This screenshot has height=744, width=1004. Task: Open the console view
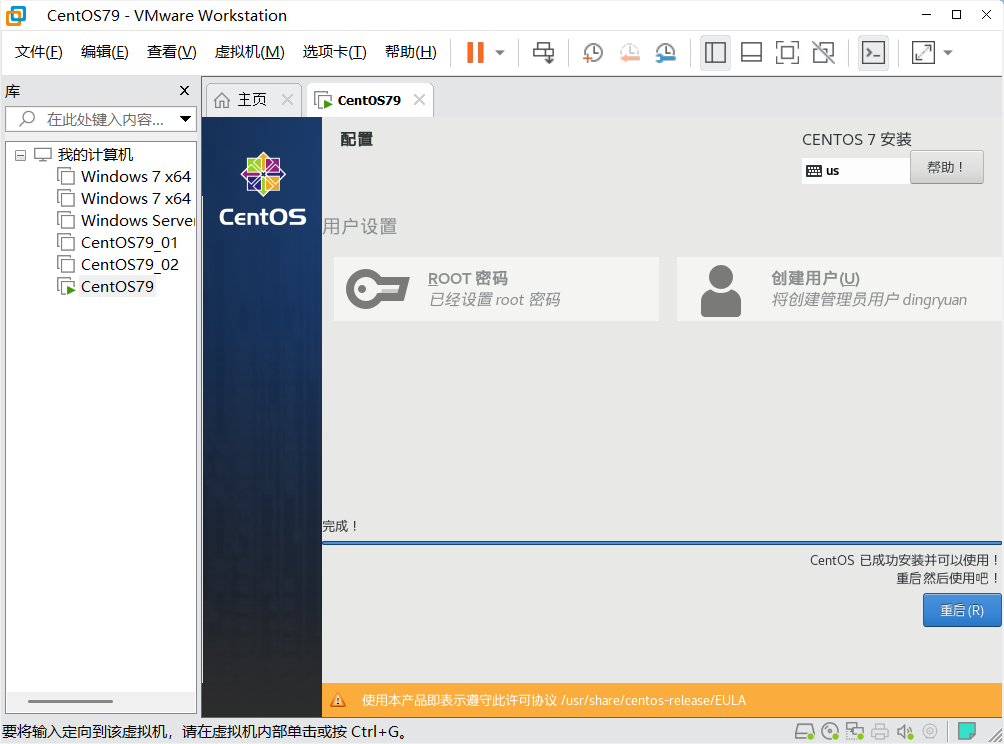(x=873, y=53)
